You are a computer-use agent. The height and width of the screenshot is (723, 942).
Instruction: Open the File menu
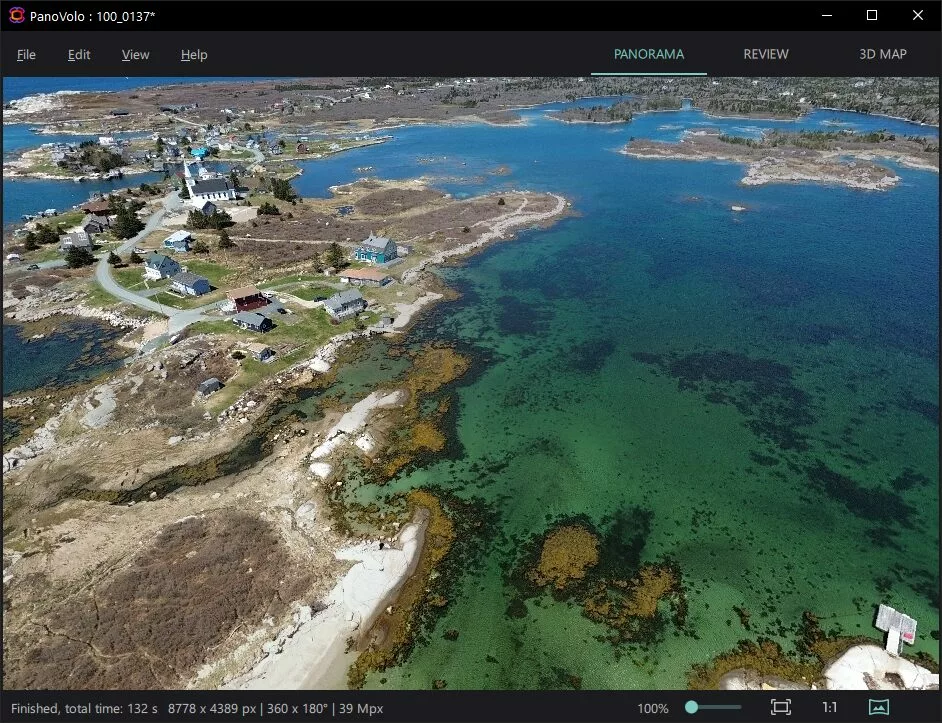pyautogui.click(x=26, y=55)
